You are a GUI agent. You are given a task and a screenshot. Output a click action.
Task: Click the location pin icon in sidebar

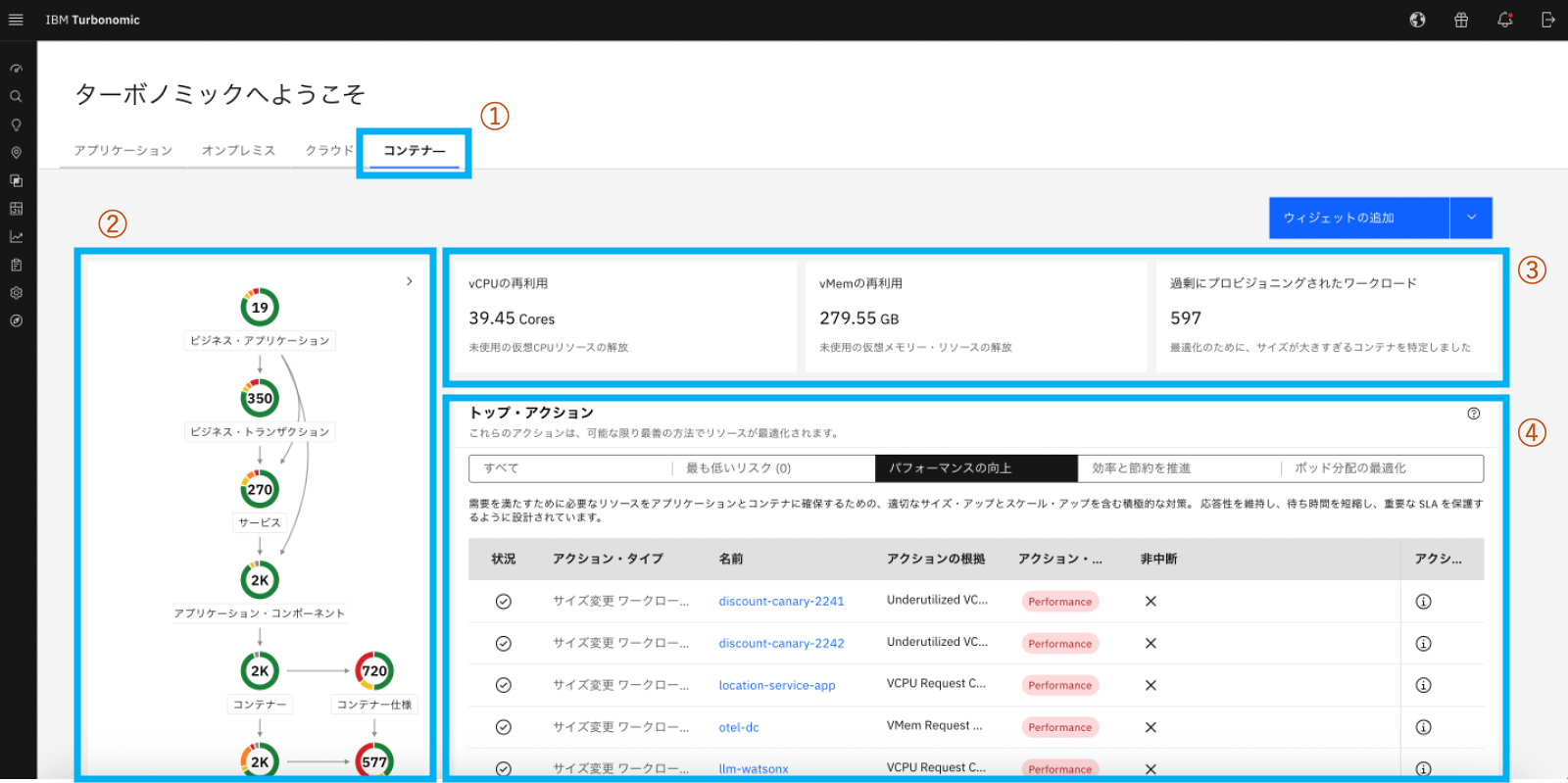click(16, 153)
